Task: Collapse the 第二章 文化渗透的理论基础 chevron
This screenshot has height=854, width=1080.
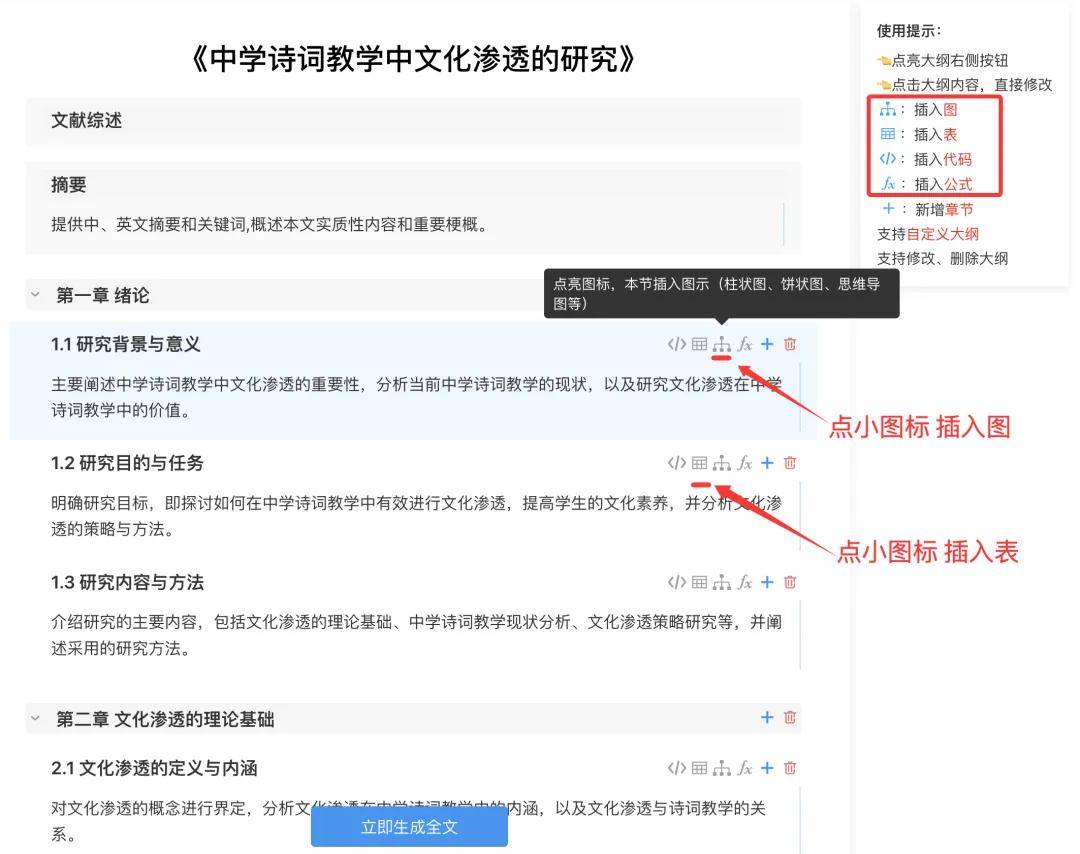Action: (35, 717)
